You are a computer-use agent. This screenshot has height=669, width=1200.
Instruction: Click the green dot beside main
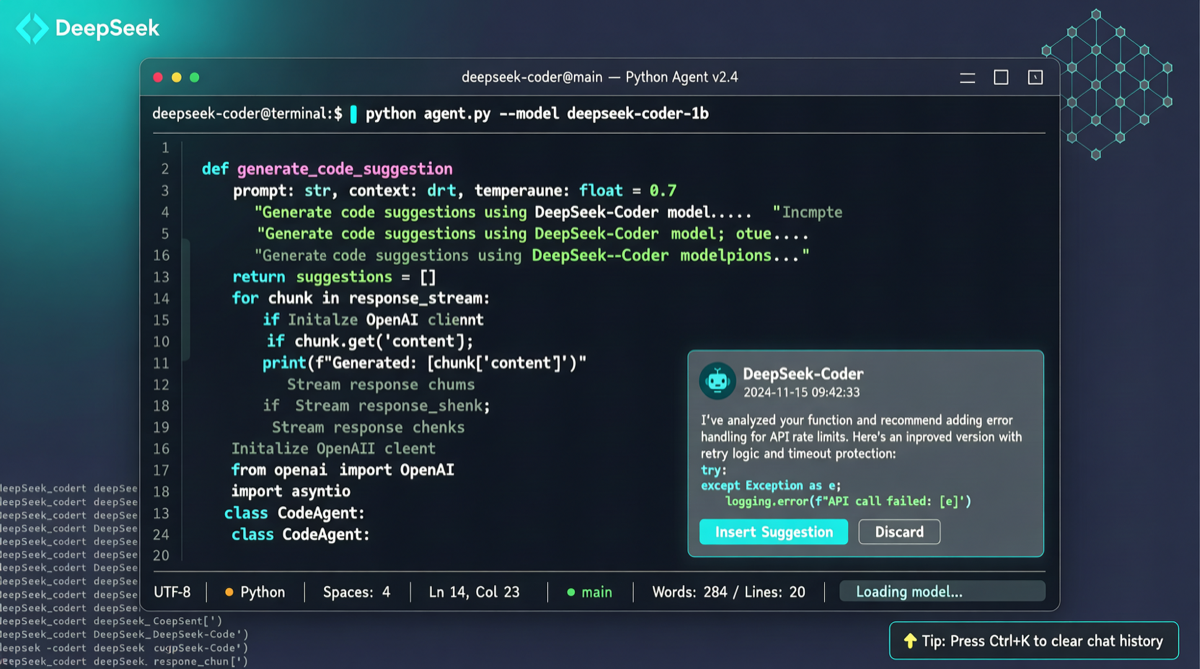(571, 592)
